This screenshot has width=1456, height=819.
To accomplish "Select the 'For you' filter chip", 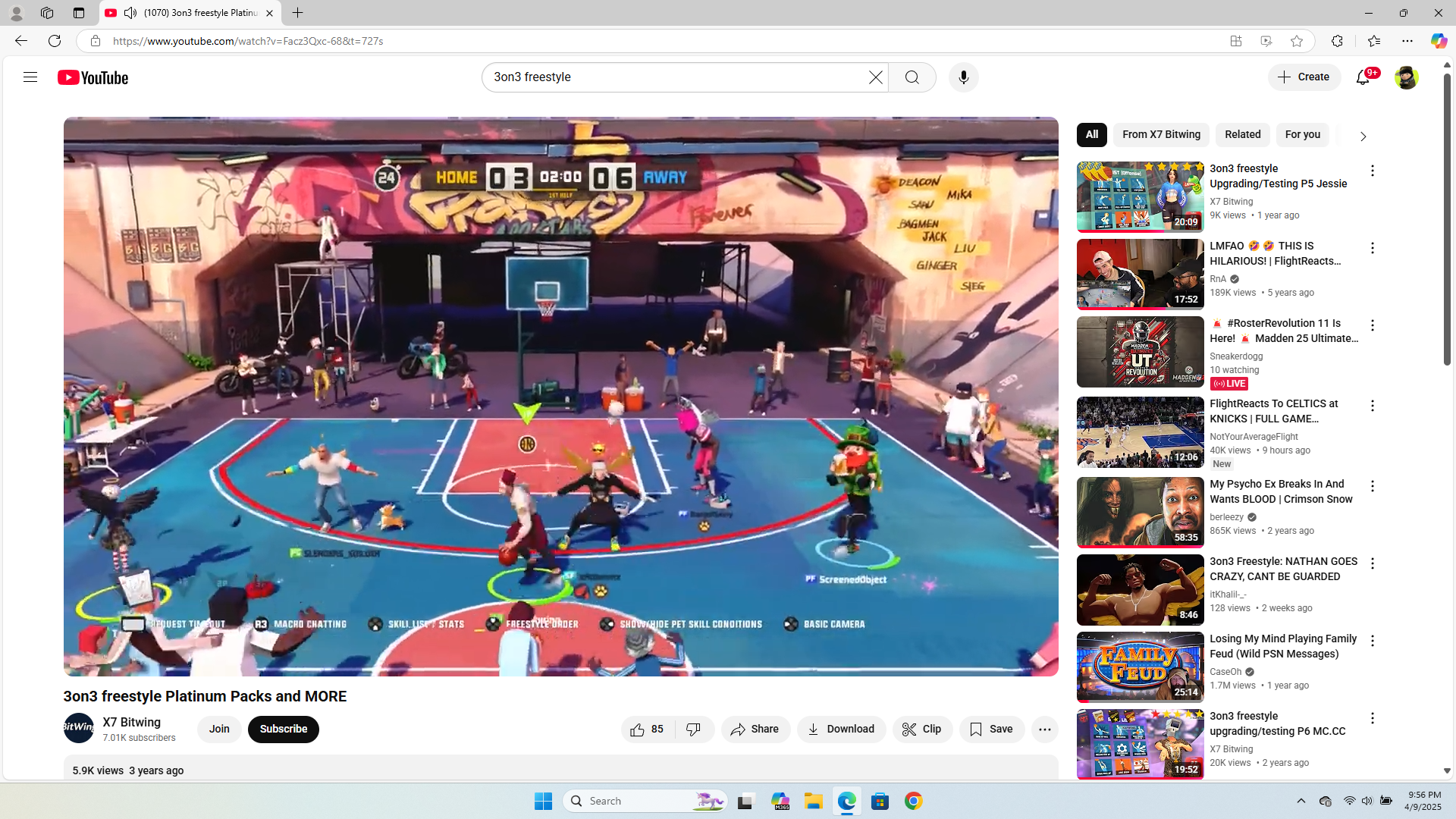I will click(1302, 135).
